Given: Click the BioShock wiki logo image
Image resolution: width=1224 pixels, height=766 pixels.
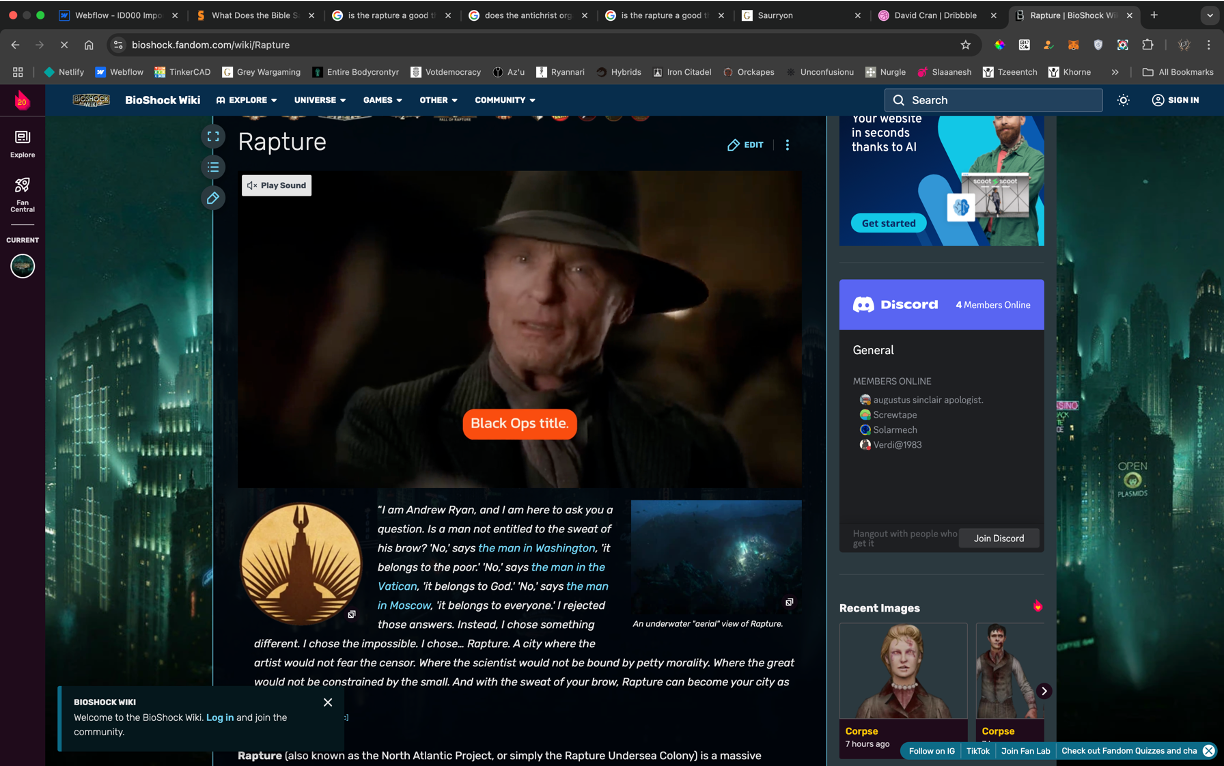Looking at the screenshot, I should pos(91,100).
